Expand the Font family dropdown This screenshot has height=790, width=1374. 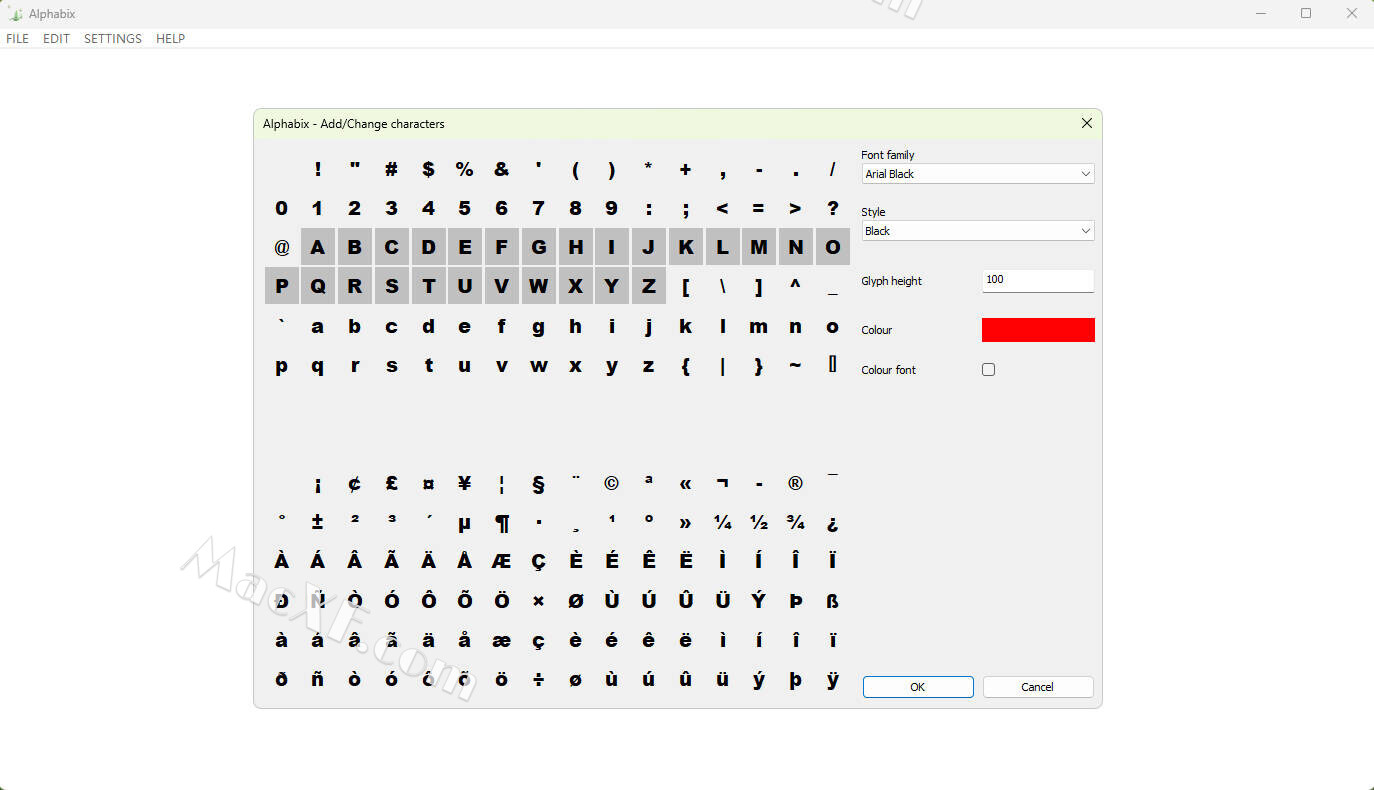pos(978,174)
